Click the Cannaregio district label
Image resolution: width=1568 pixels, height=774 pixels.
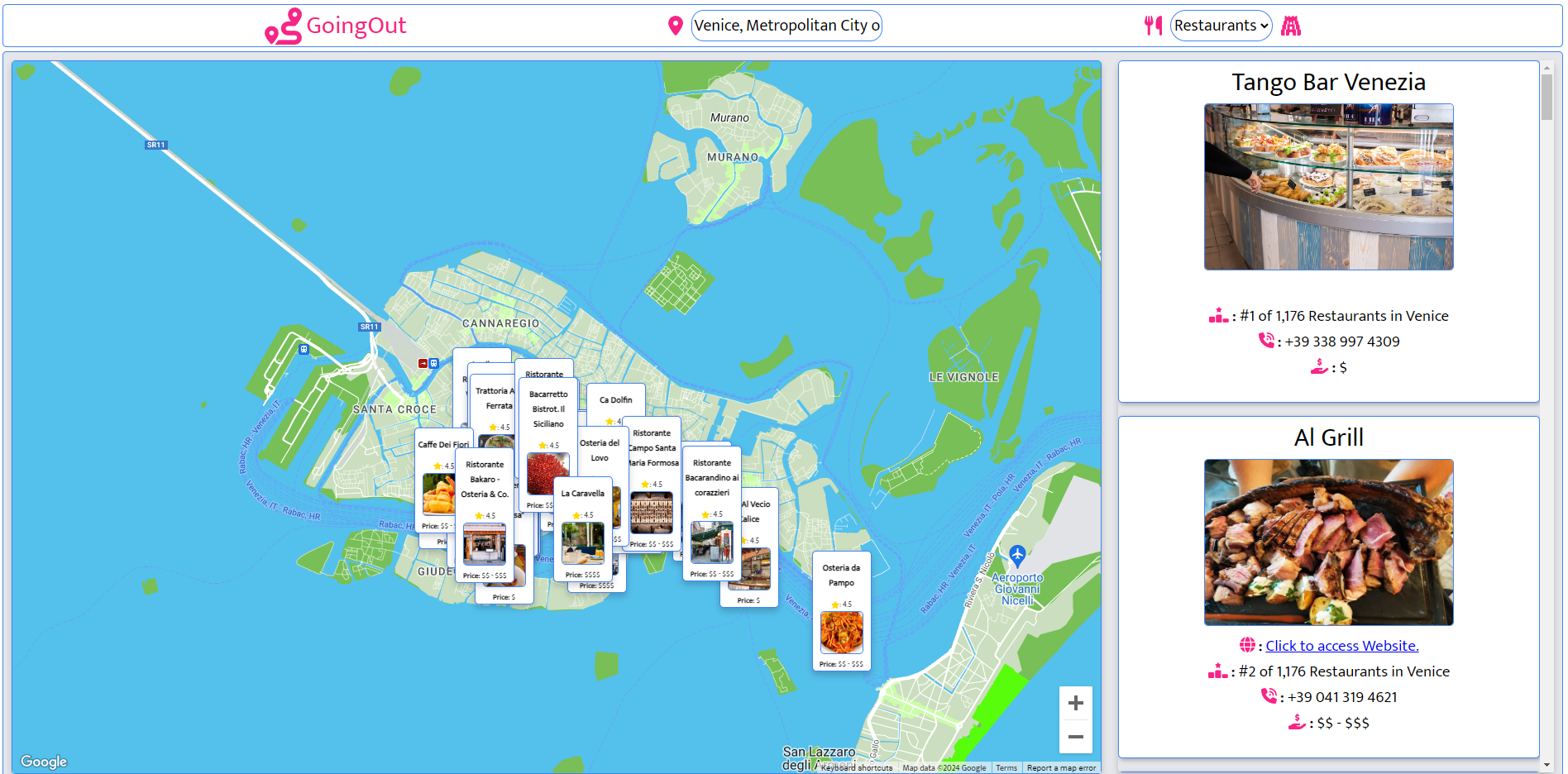pos(500,323)
